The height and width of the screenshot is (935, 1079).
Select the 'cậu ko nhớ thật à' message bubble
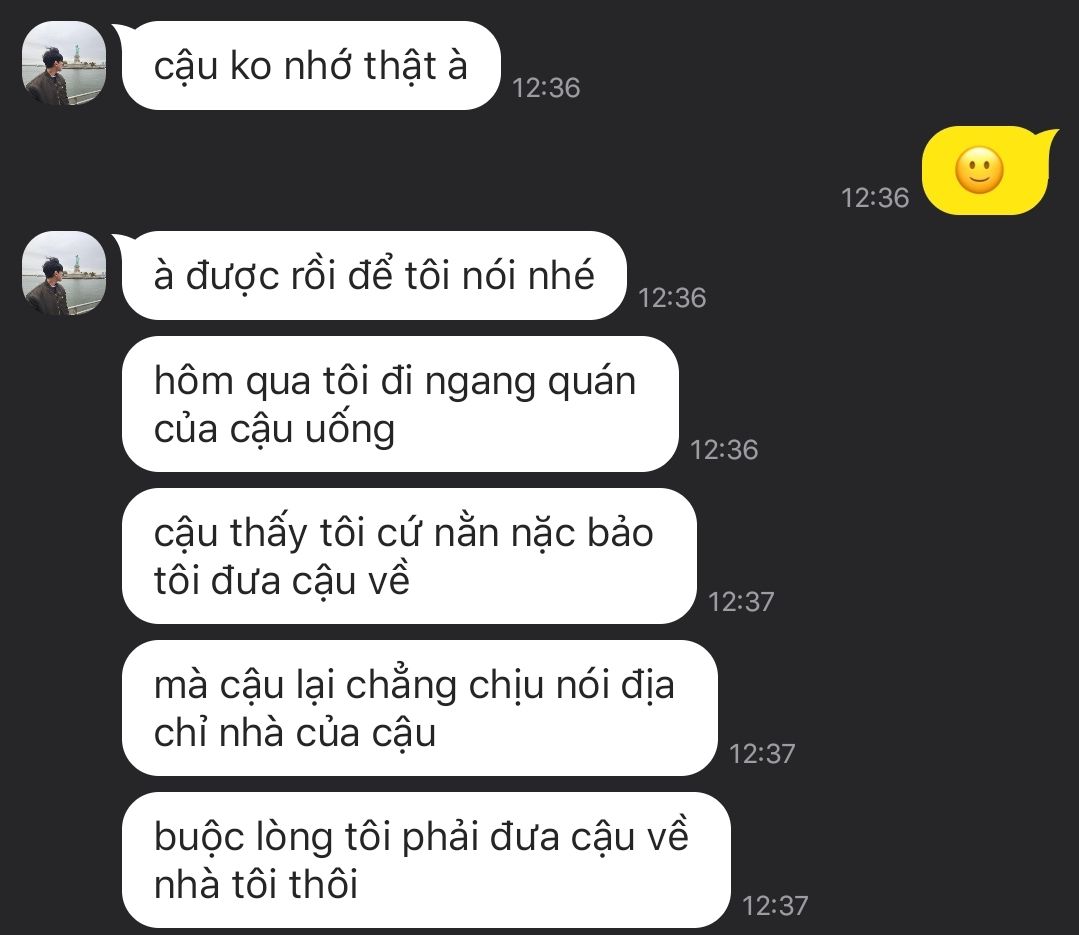pyautogui.click(x=310, y=65)
